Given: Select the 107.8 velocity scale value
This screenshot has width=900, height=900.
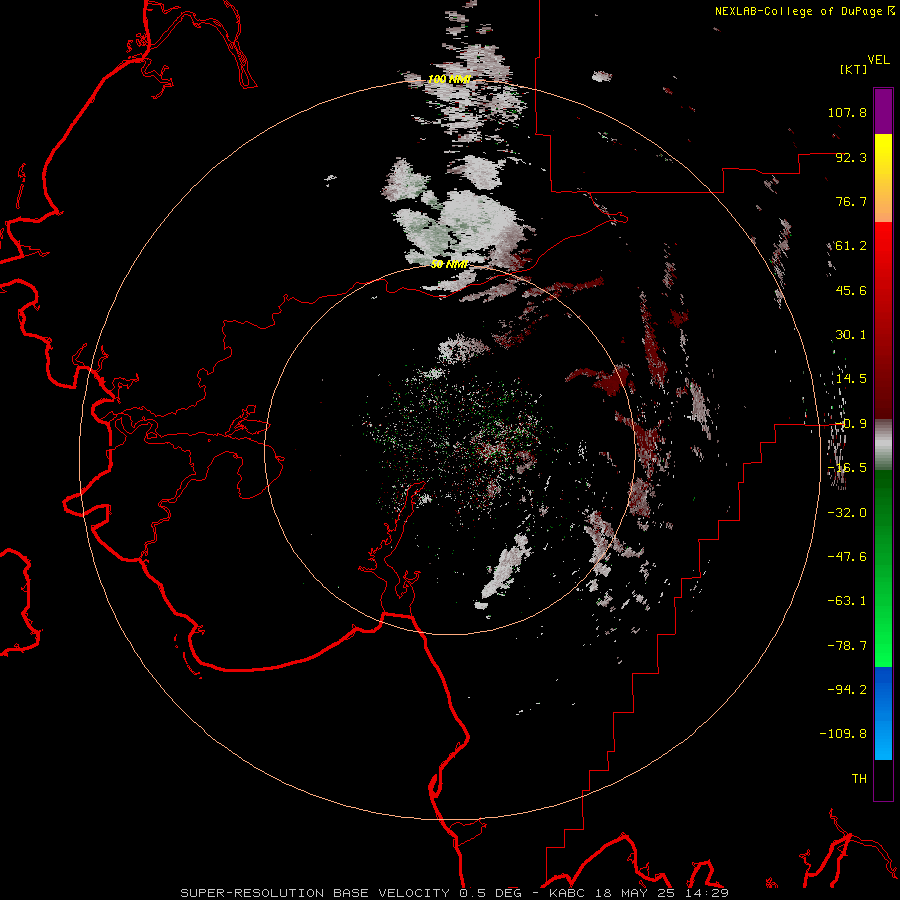Looking at the screenshot, I should [x=847, y=112].
